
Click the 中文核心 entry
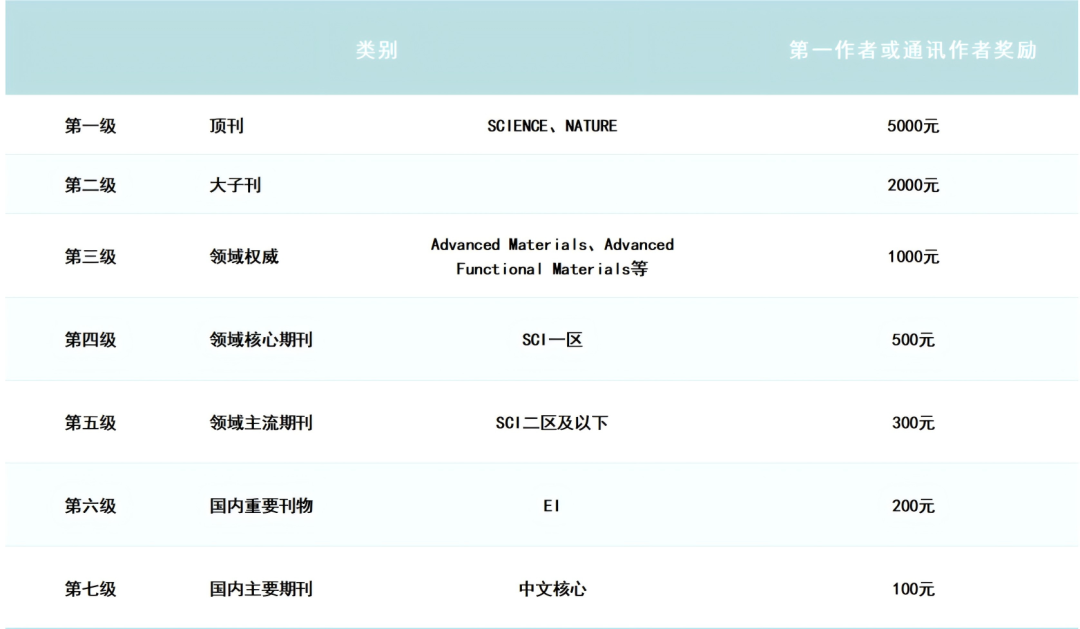[551, 589]
